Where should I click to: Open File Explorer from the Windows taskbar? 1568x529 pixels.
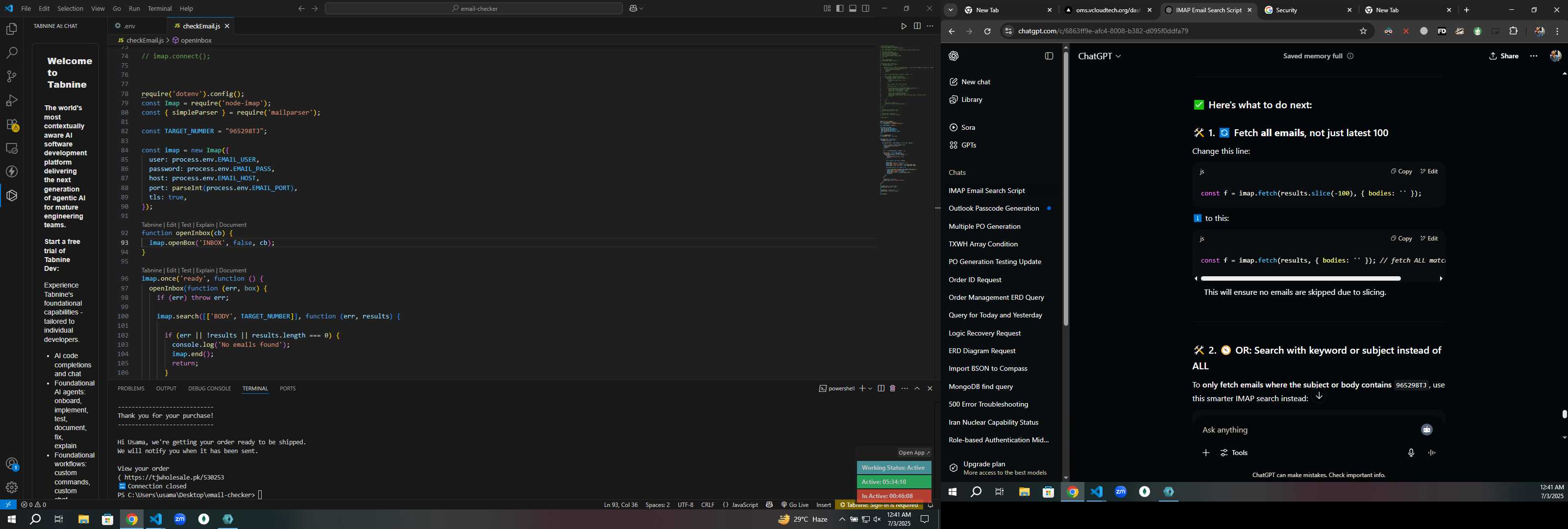[83, 520]
